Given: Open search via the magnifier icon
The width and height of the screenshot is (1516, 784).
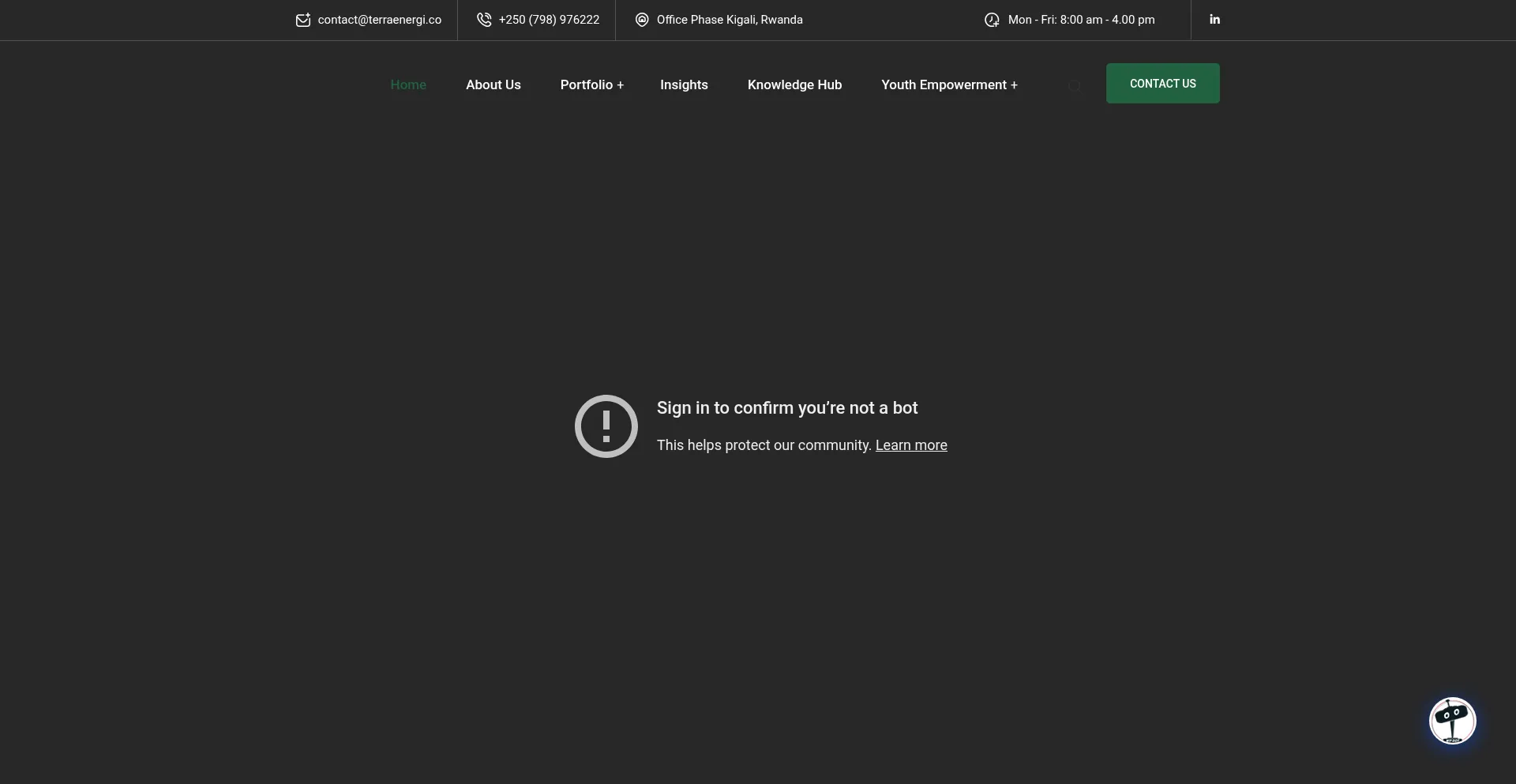Looking at the screenshot, I should pyautogui.click(x=1075, y=86).
